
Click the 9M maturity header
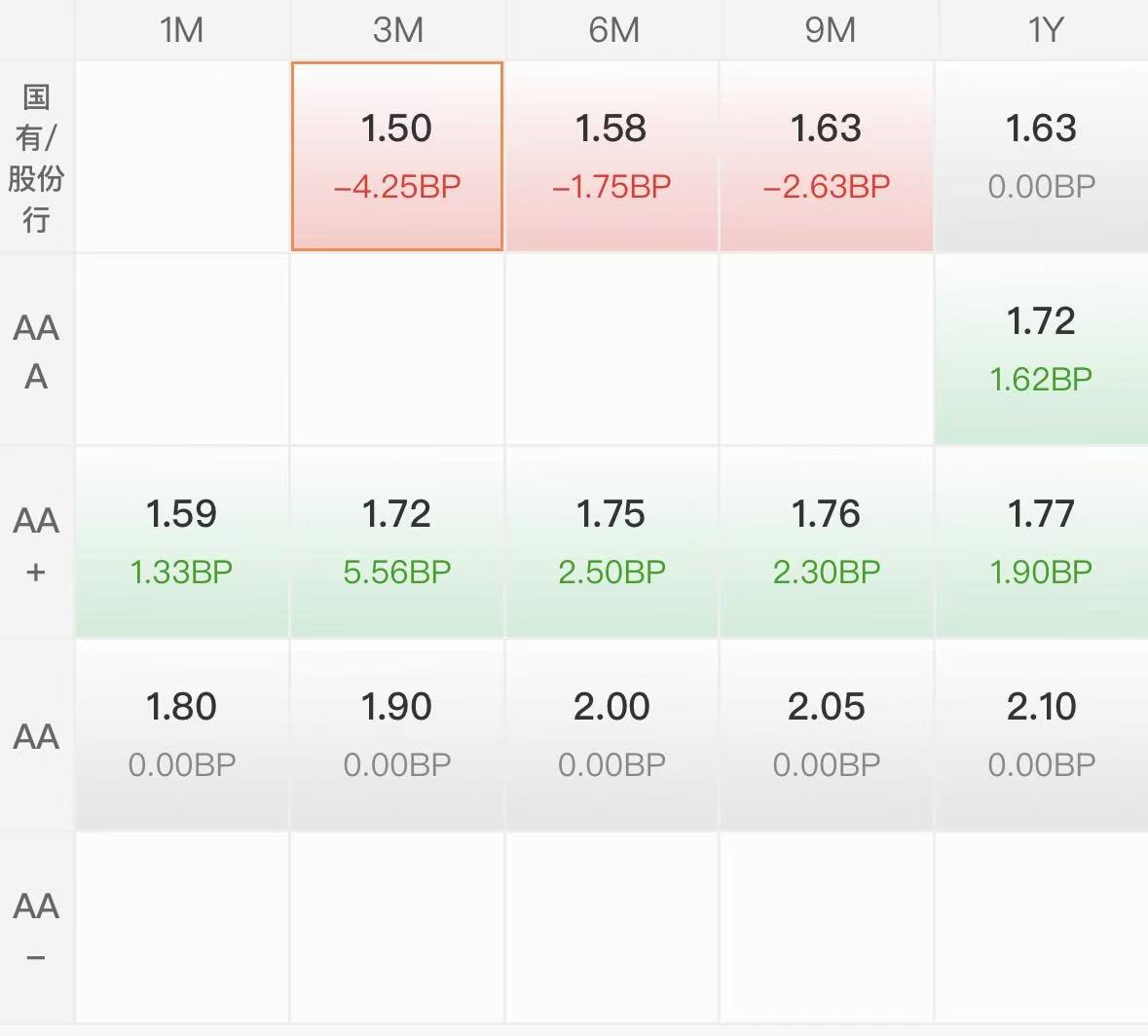[829, 30]
